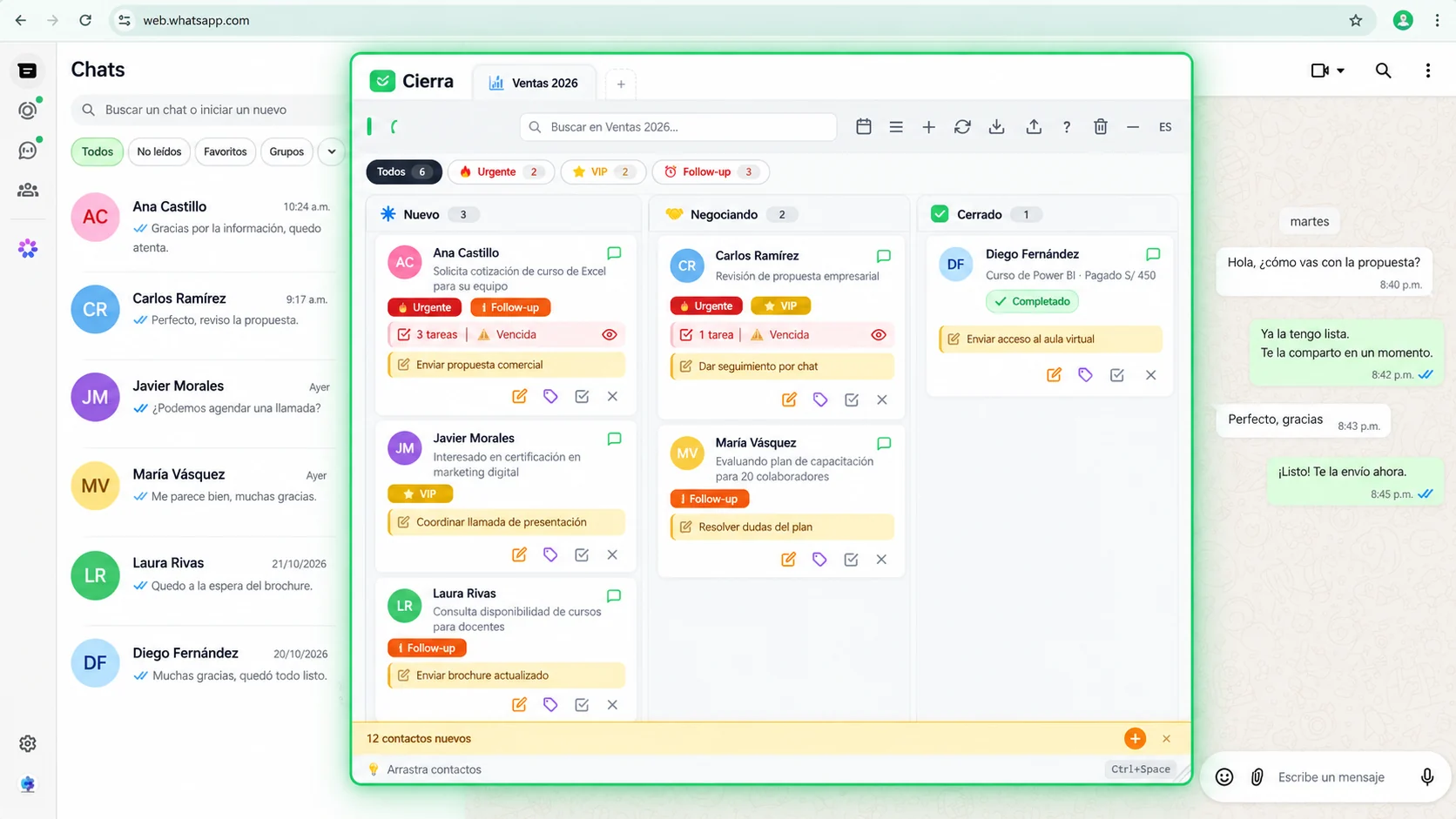Open ES language selector in Cierra toolbar
The image size is (1456, 819).
click(x=1165, y=127)
